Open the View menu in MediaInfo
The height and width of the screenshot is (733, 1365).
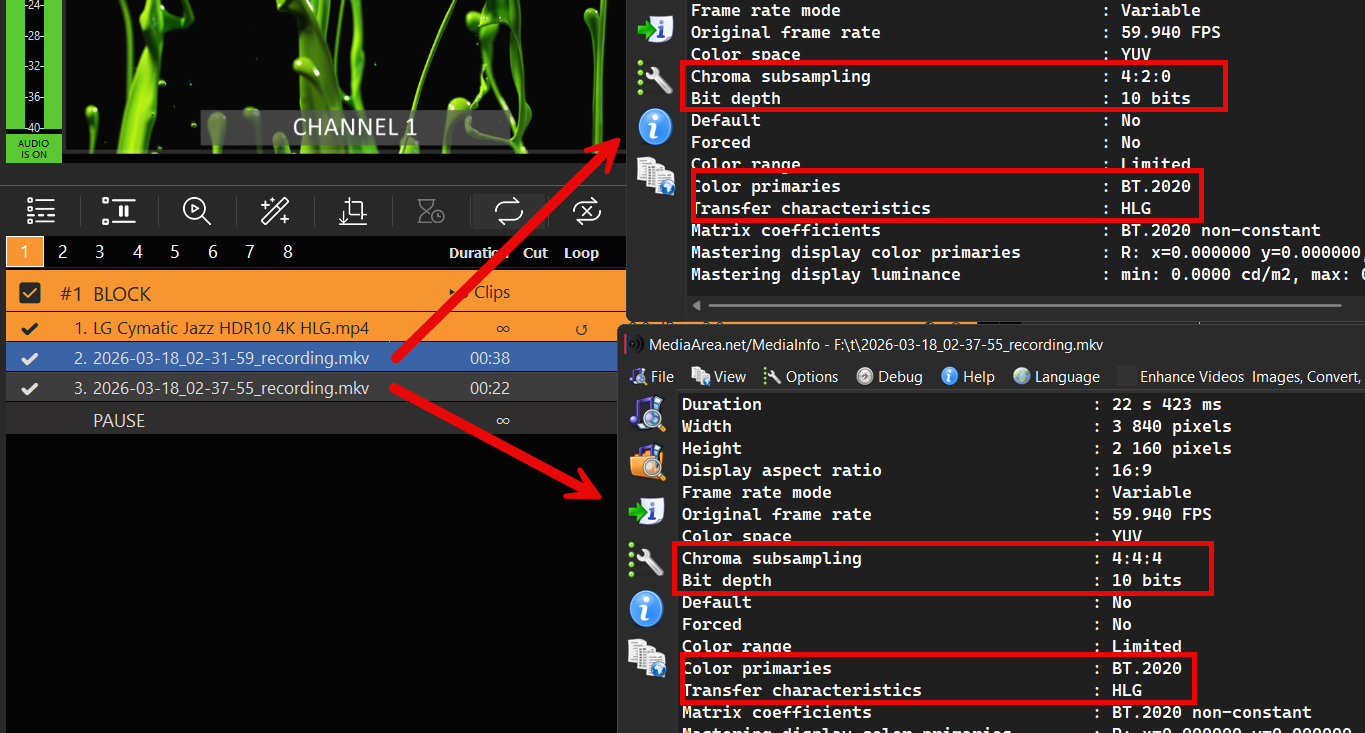719,376
